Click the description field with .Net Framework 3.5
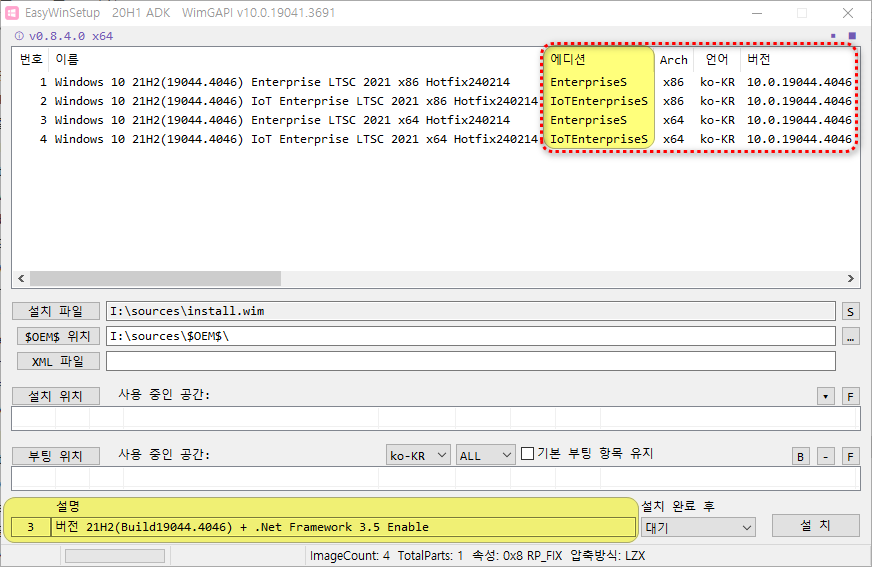Screen dimensions: 872x567 pos(343,527)
